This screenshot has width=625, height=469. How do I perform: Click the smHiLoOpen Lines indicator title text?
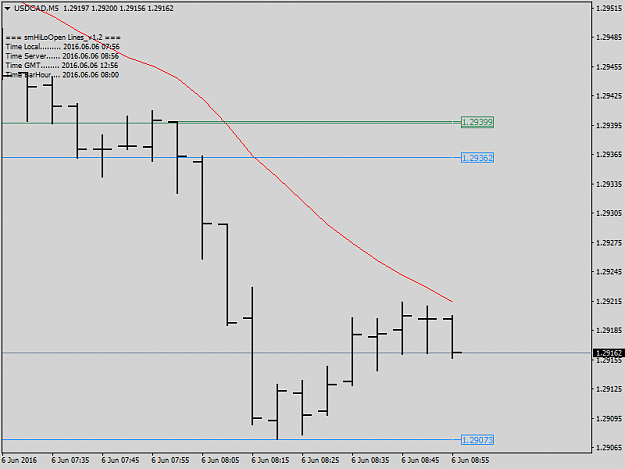click(x=63, y=37)
